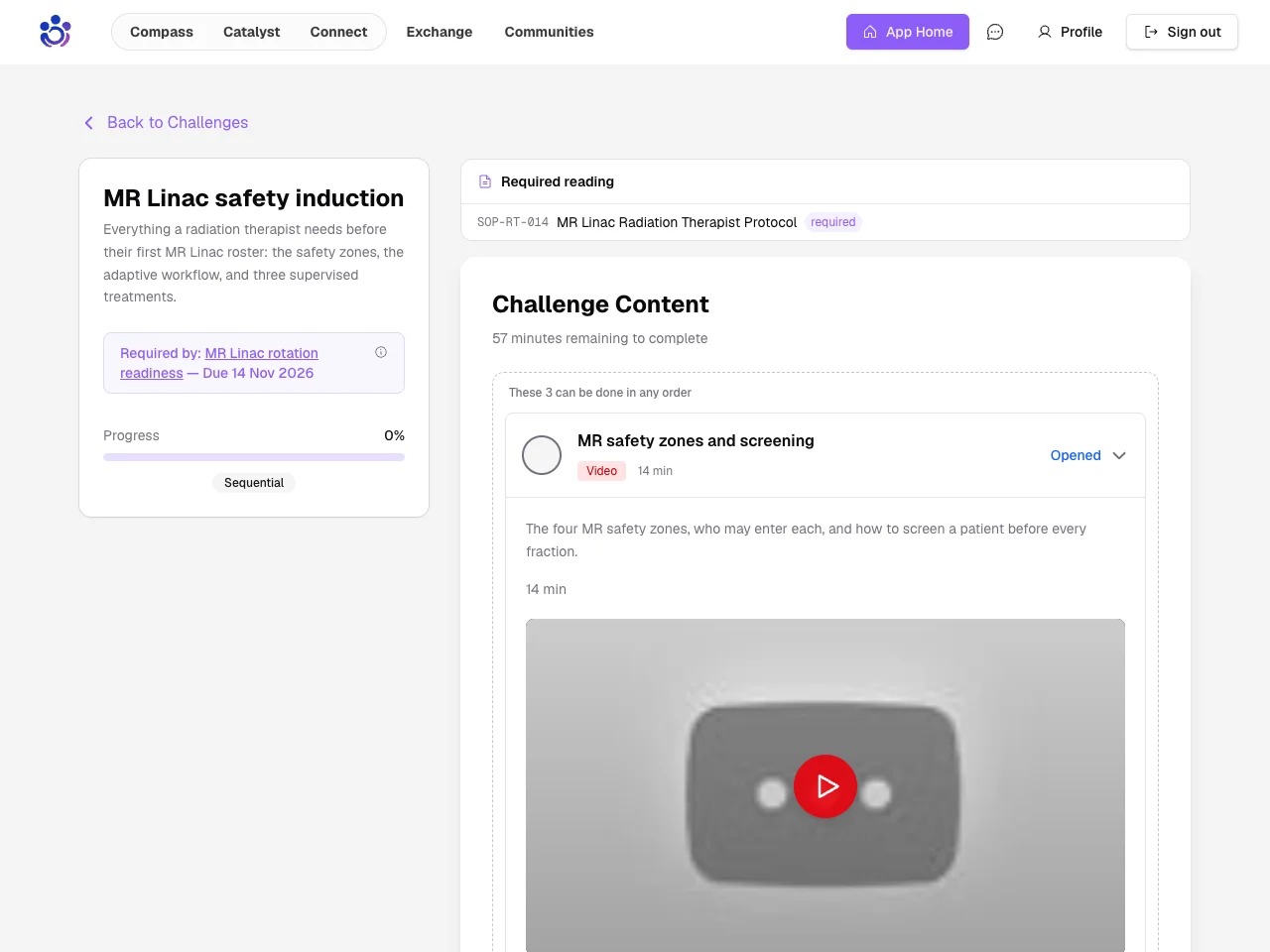The height and width of the screenshot is (952, 1270).
Task: Mark MR safety zones and screening complete
Action: pos(542,455)
